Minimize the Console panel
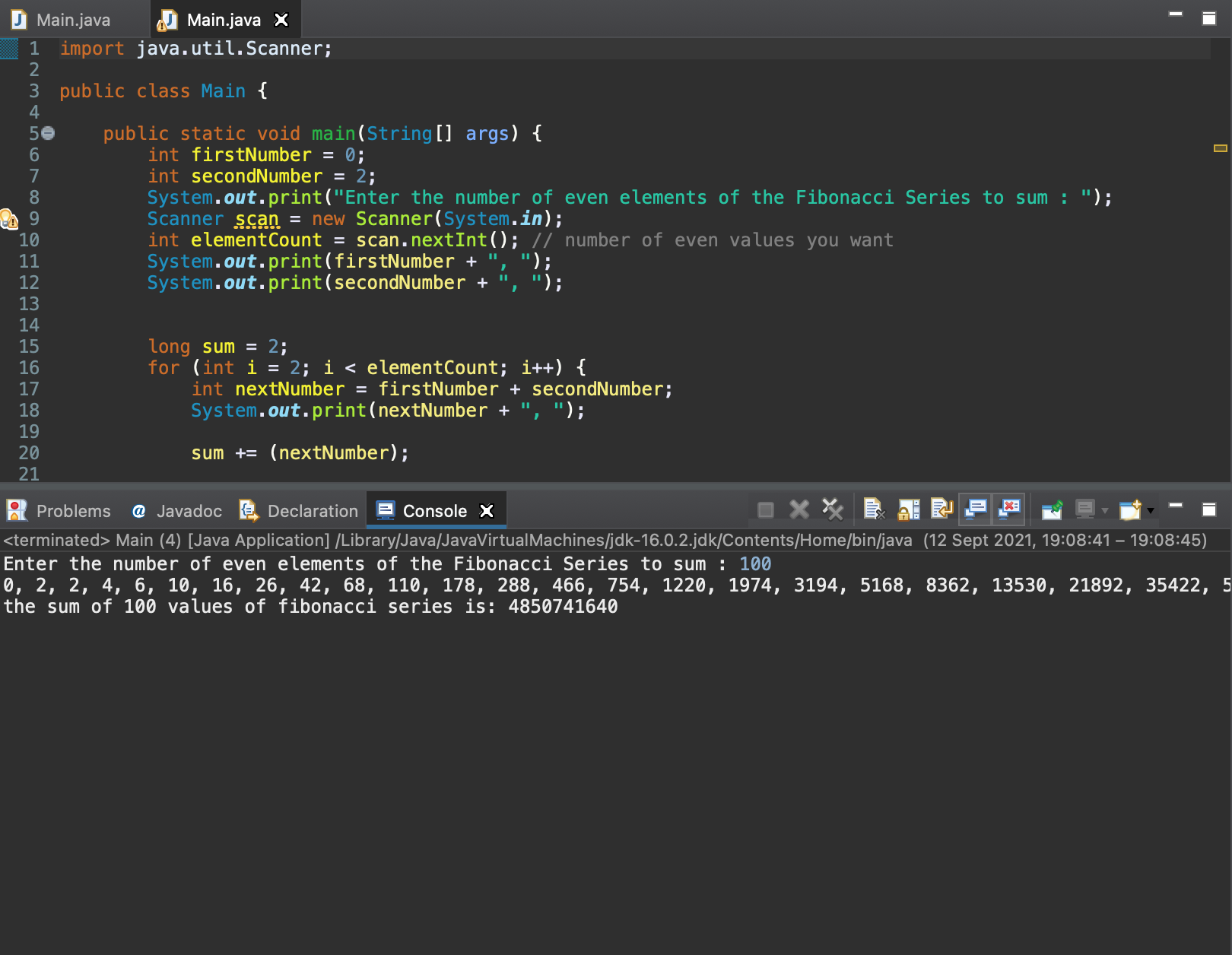Screen dimensions: 1232x955 click(1176, 505)
